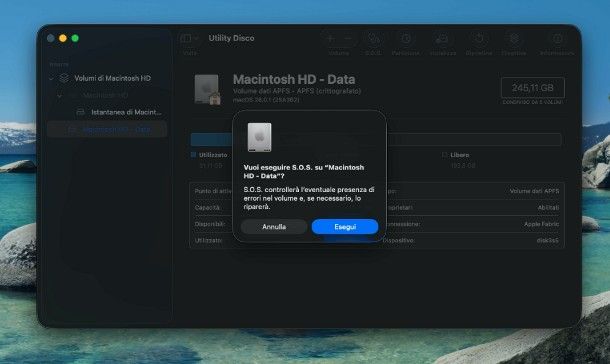This screenshot has width=610, height=364.
Task: Click the Utilizzato label in the info table
Action: click(x=209, y=240)
